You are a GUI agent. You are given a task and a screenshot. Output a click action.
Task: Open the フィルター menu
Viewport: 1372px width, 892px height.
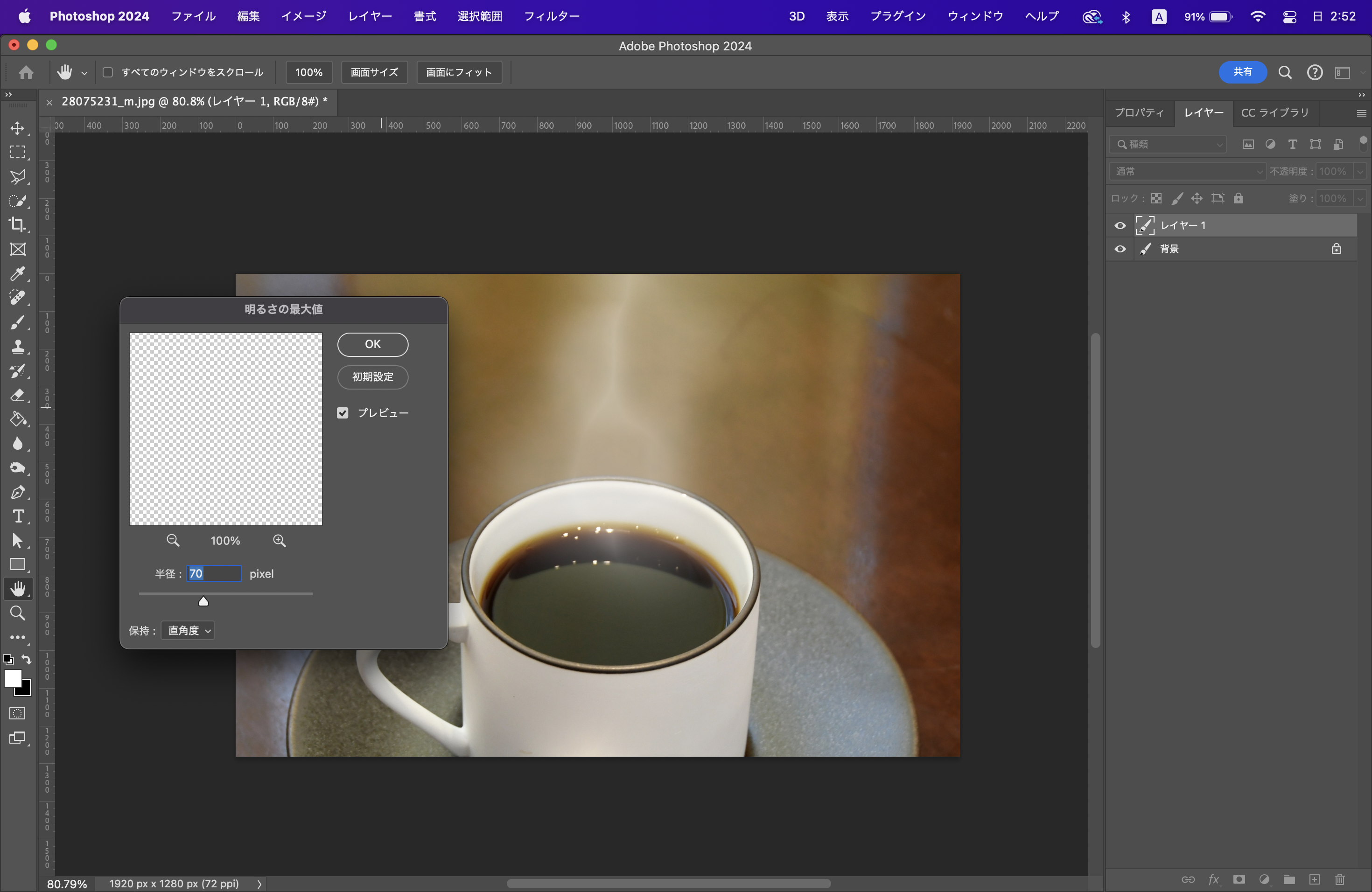tap(551, 16)
